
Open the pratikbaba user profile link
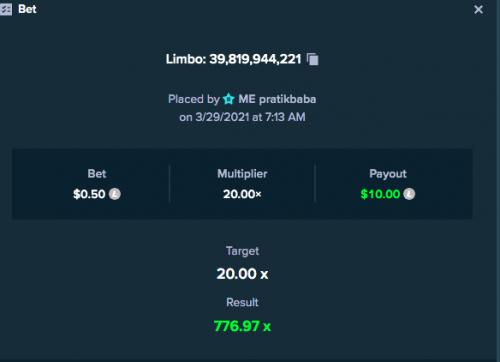click(x=287, y=99)
